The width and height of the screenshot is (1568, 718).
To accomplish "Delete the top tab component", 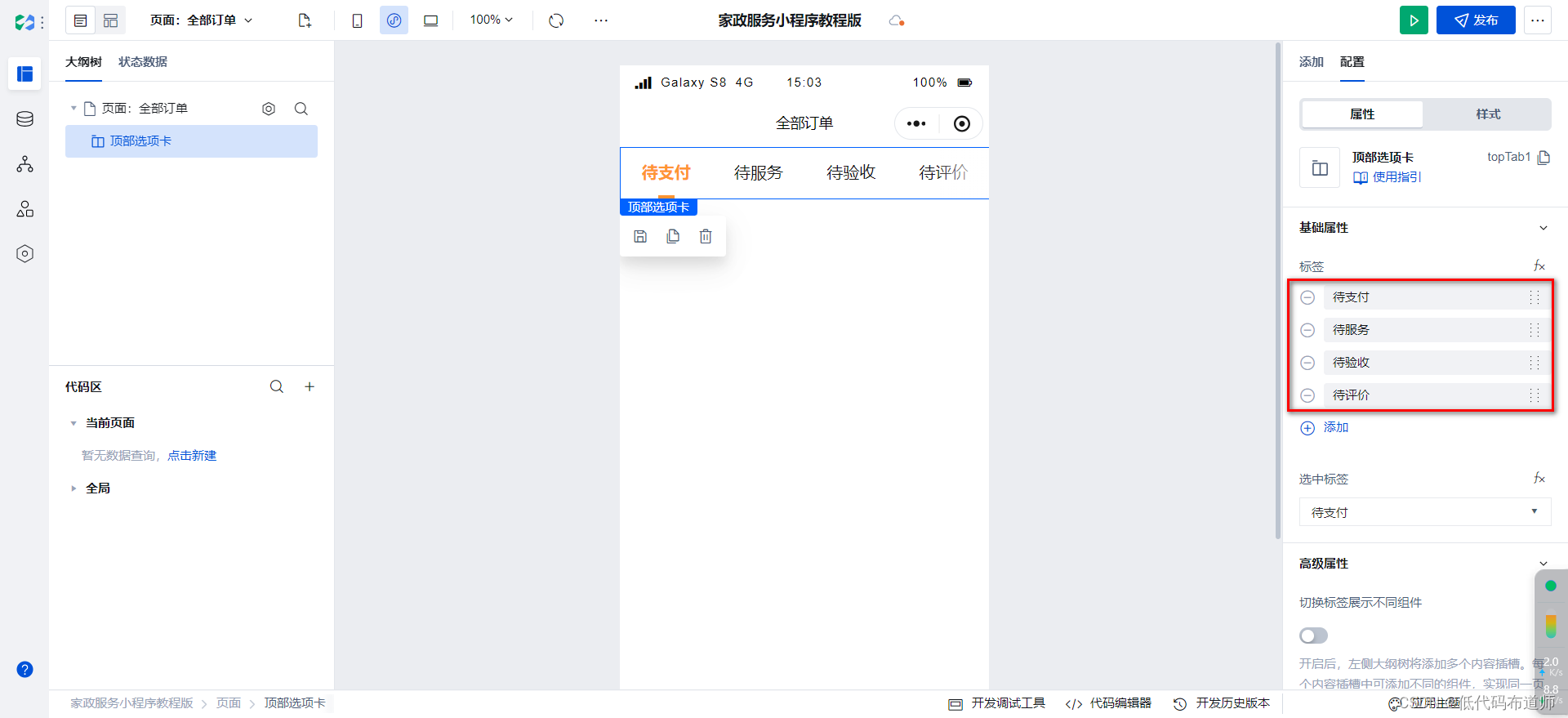I will 706,236.
